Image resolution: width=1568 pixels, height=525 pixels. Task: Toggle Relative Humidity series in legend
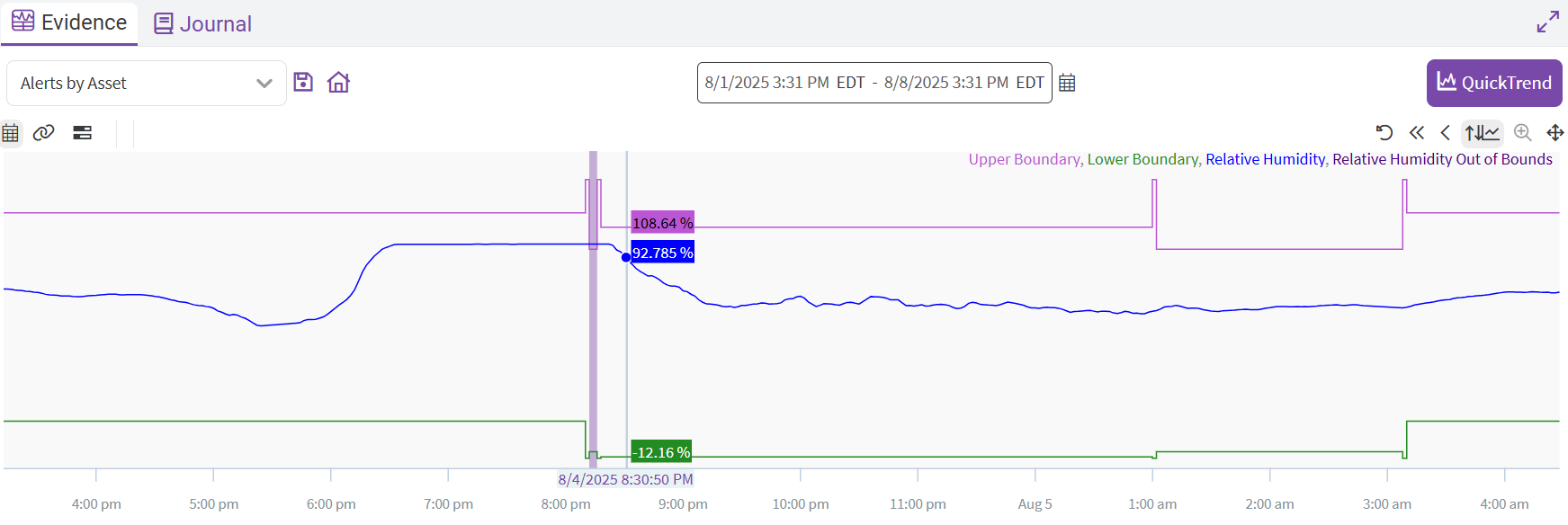pyautogui.click(x=1265, y=159)
